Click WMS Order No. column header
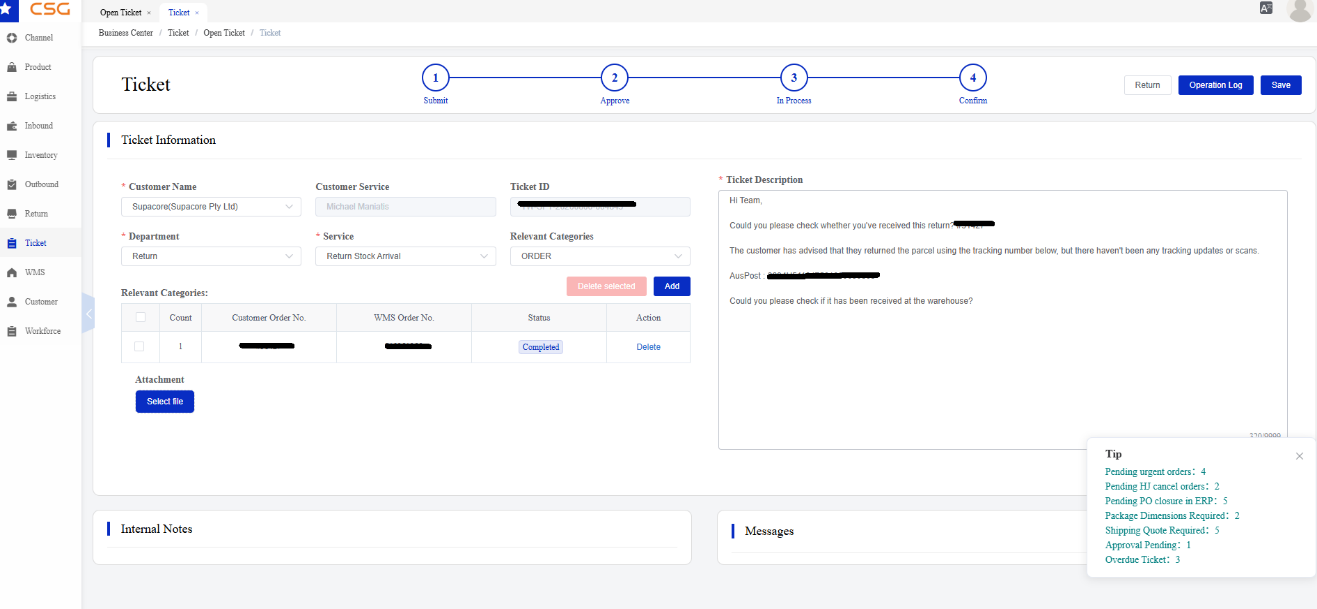This screenshot has height=609, width=1317. point(404,318)
